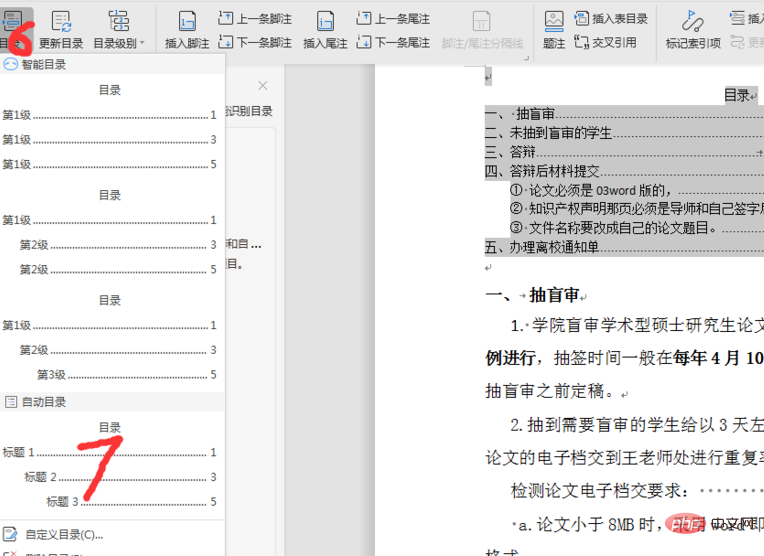Open footnote settings dialog launcher arrow
Viewport: 764px width, 556px height.
pos(526,58)
